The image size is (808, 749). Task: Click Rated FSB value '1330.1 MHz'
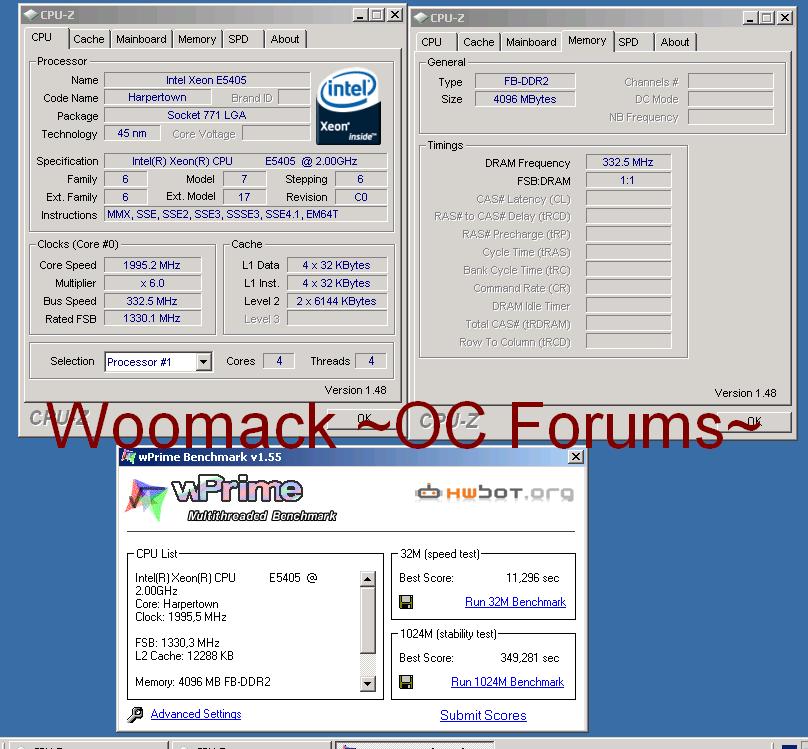tap(153, 319)
